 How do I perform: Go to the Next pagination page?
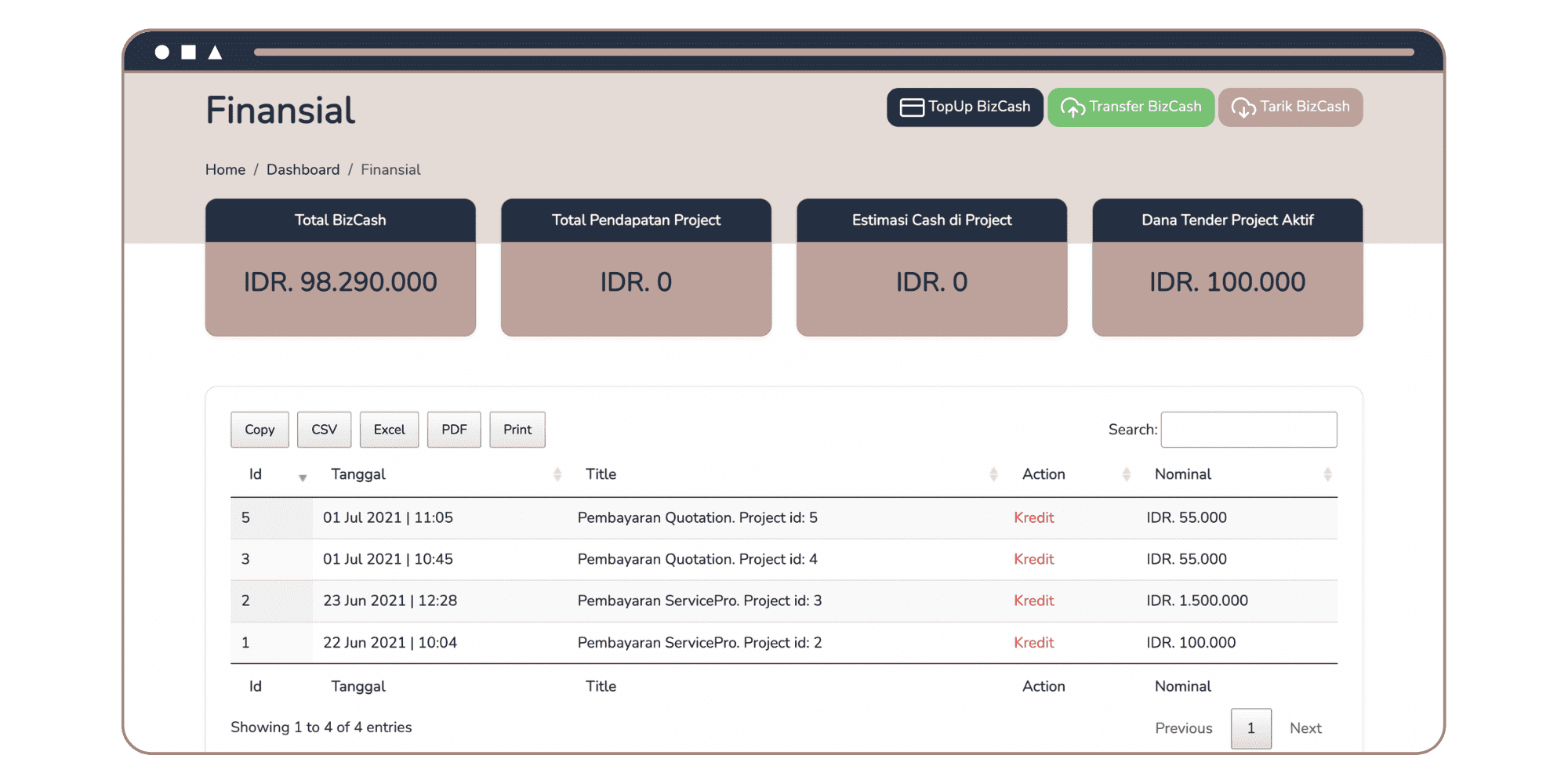pos(1305,728)
